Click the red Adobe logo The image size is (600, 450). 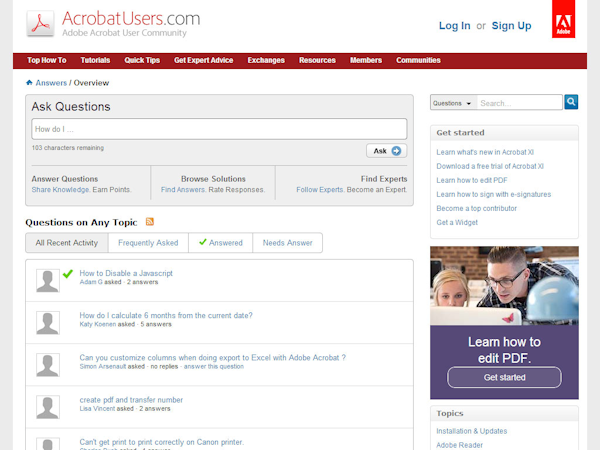coord(563,19)
